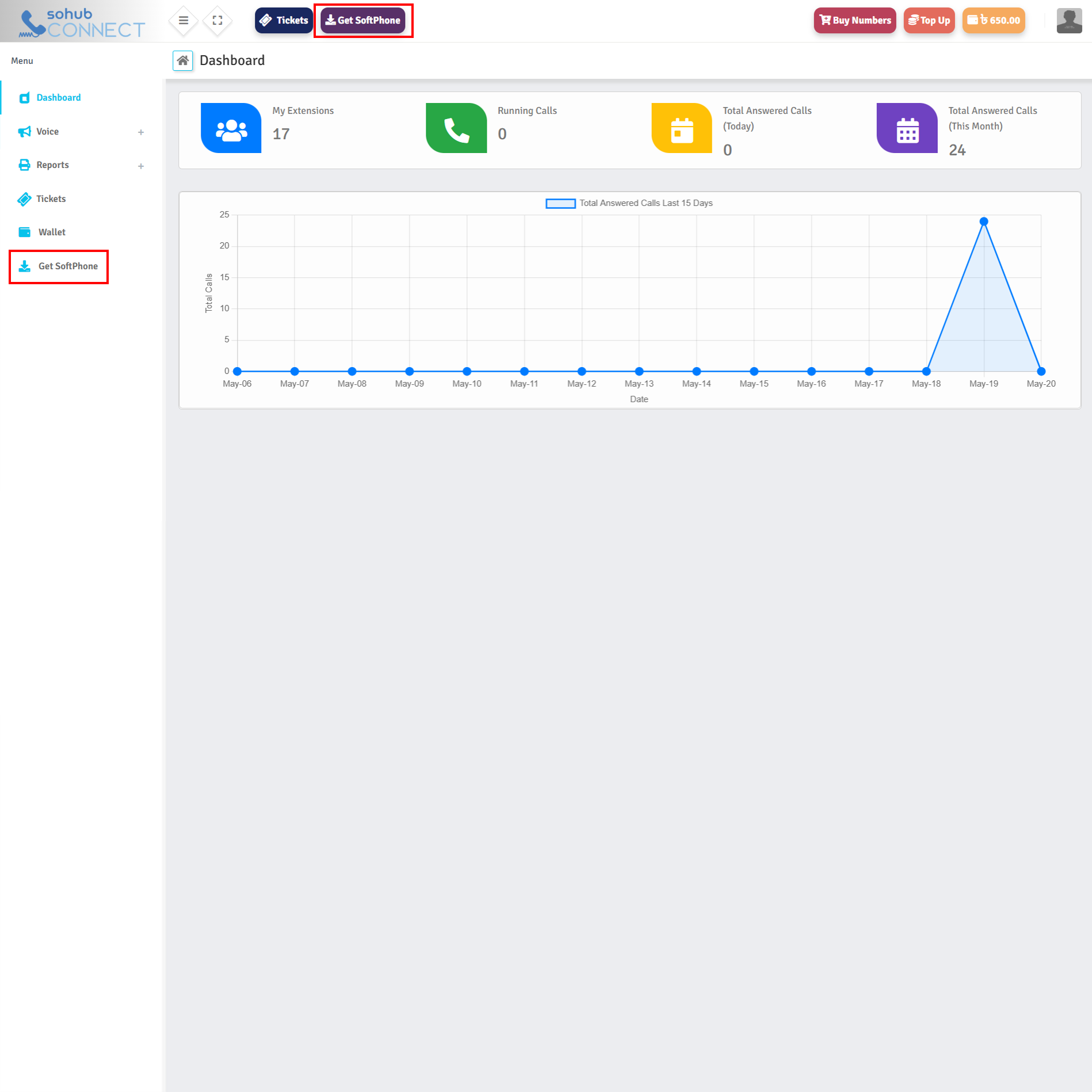Open Tickets button in the top bar
This screenshot has height=1092, width=1092.
click(284, 21)
